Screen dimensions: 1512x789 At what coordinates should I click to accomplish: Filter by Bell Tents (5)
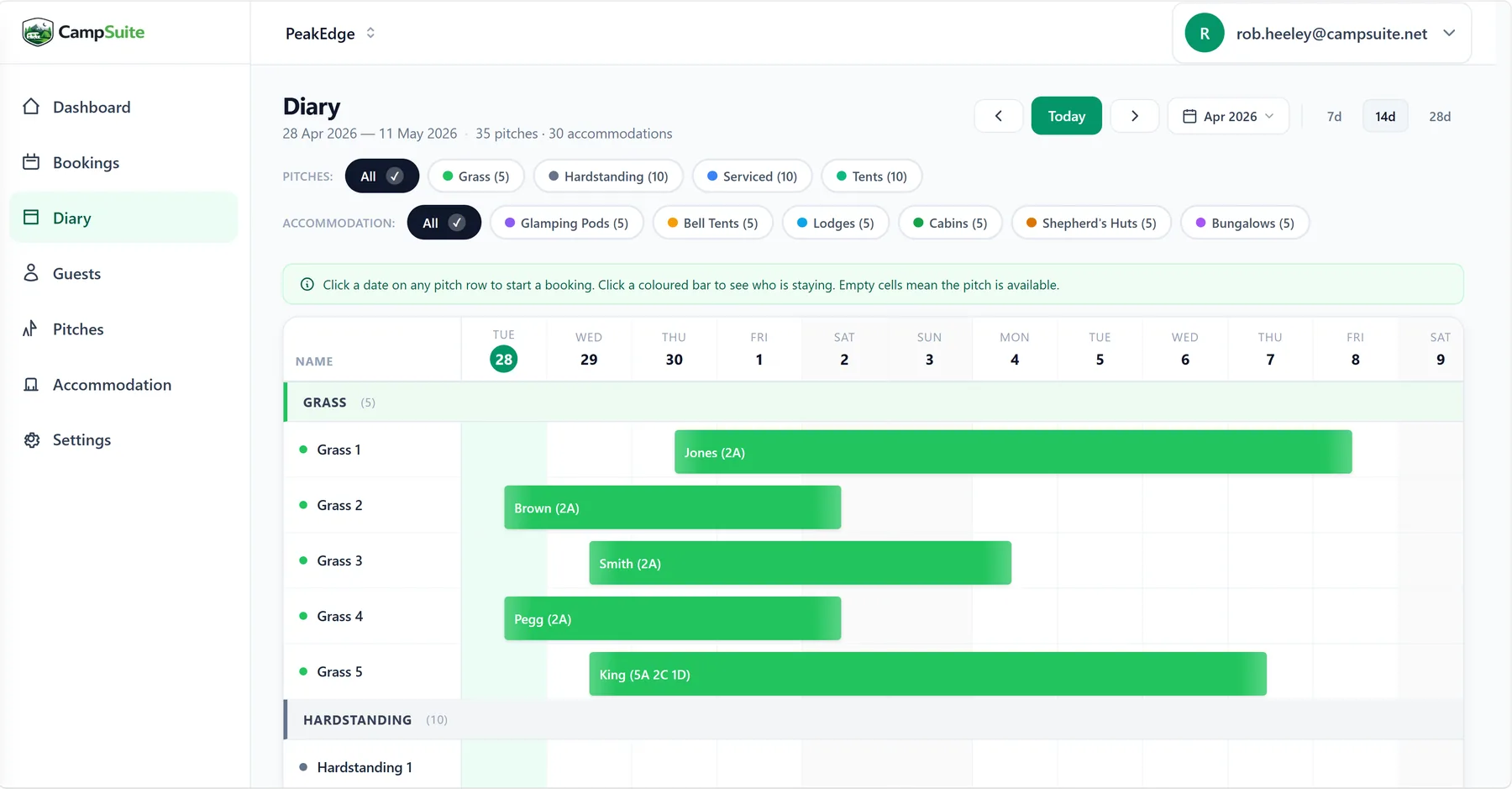tap(712, 223)
